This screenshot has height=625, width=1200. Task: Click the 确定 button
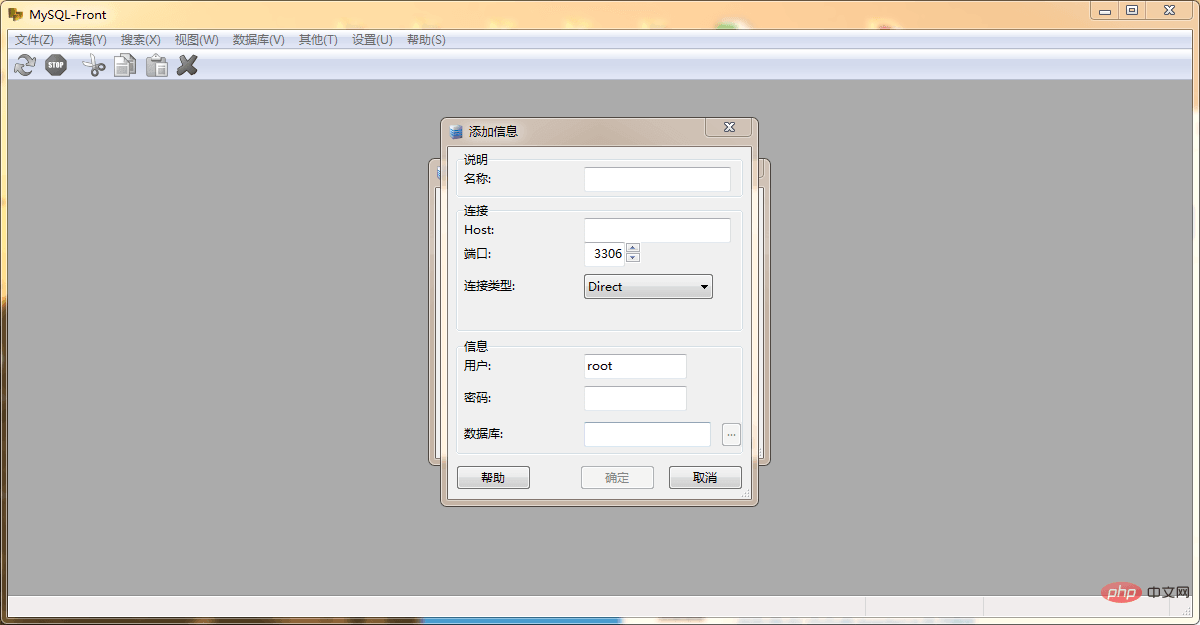617,478
